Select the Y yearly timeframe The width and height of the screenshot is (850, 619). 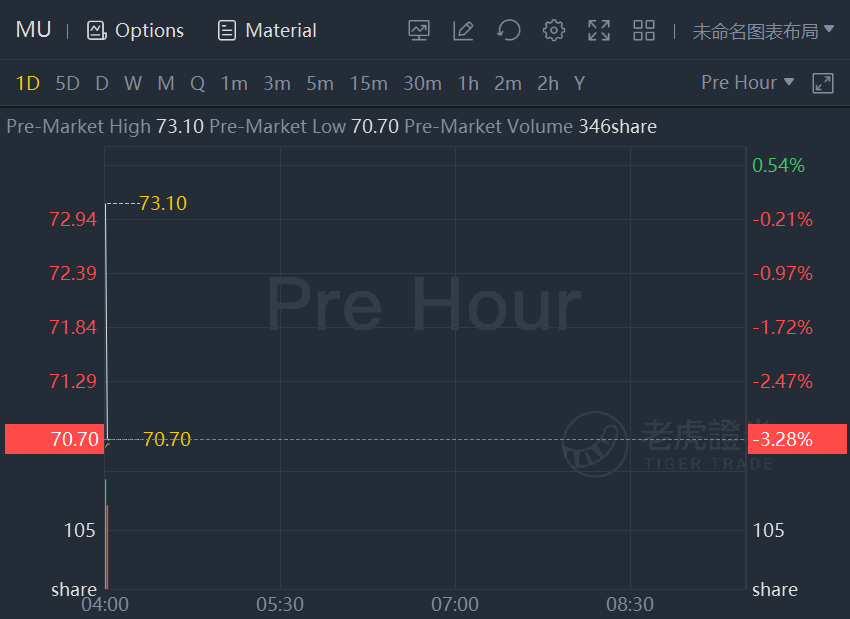pos(579,83)
